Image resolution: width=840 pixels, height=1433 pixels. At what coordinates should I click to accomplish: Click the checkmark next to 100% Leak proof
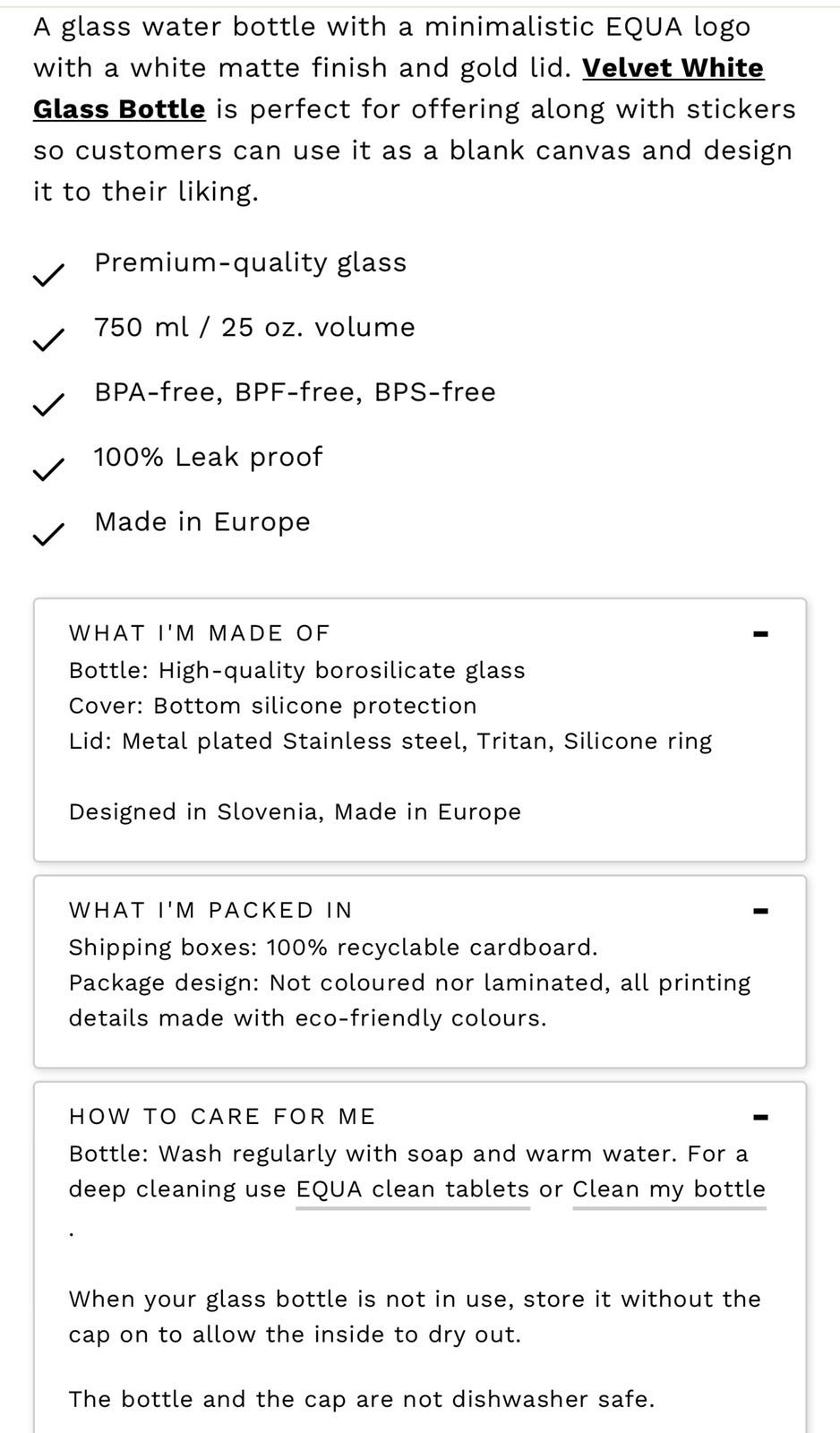point(48,469)
